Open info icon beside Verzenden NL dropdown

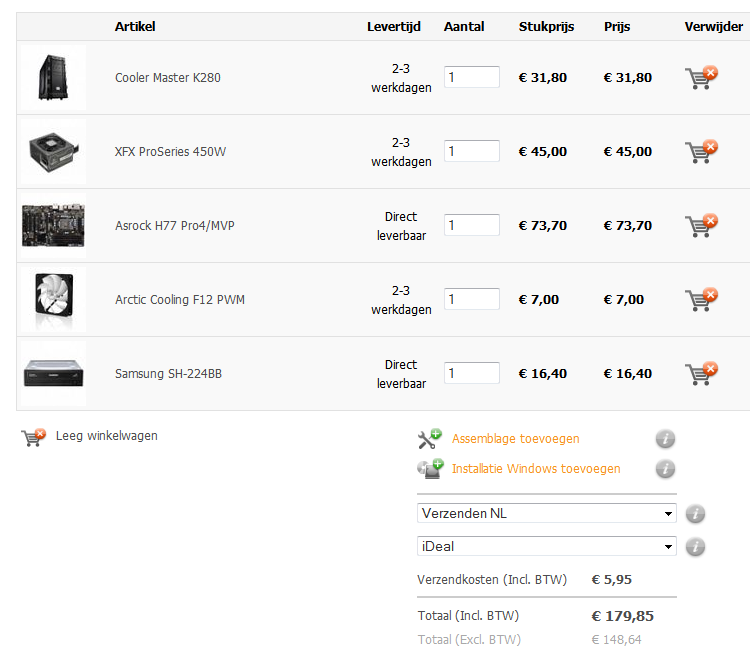pos(695,514)
